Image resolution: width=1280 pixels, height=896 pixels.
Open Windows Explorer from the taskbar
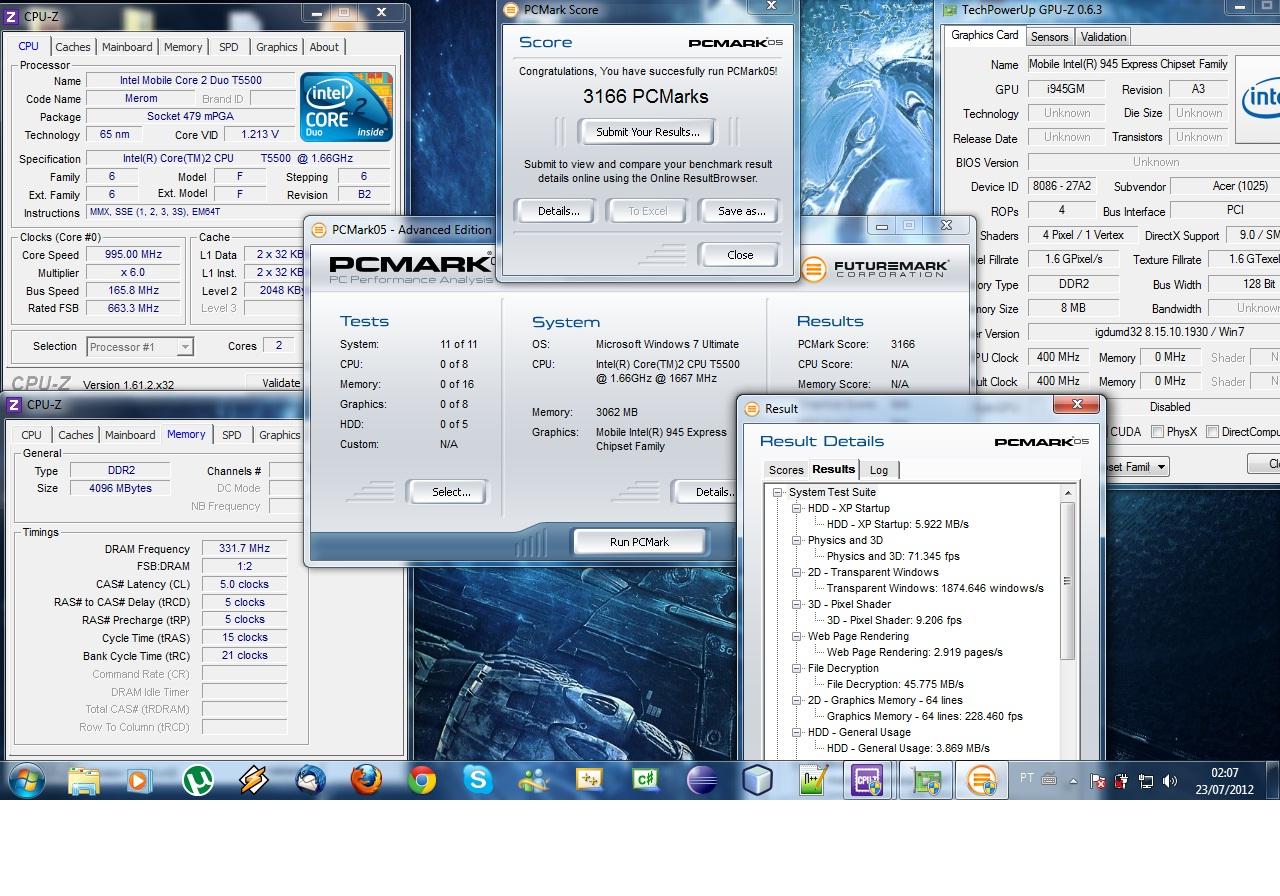84,780
